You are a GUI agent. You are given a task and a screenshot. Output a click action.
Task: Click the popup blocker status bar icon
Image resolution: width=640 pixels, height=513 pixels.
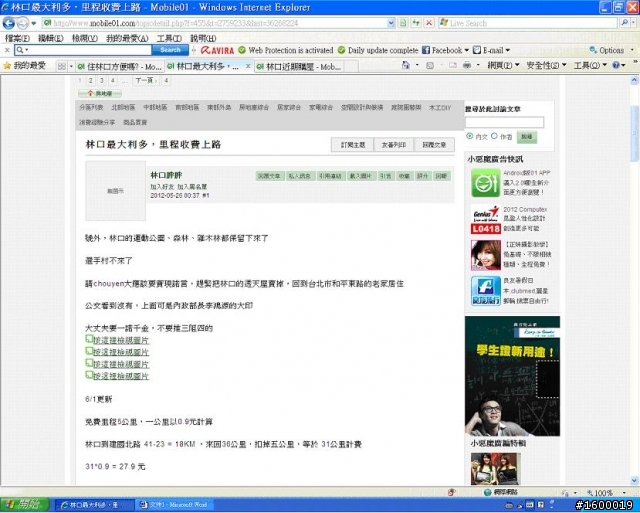point(451,493)
